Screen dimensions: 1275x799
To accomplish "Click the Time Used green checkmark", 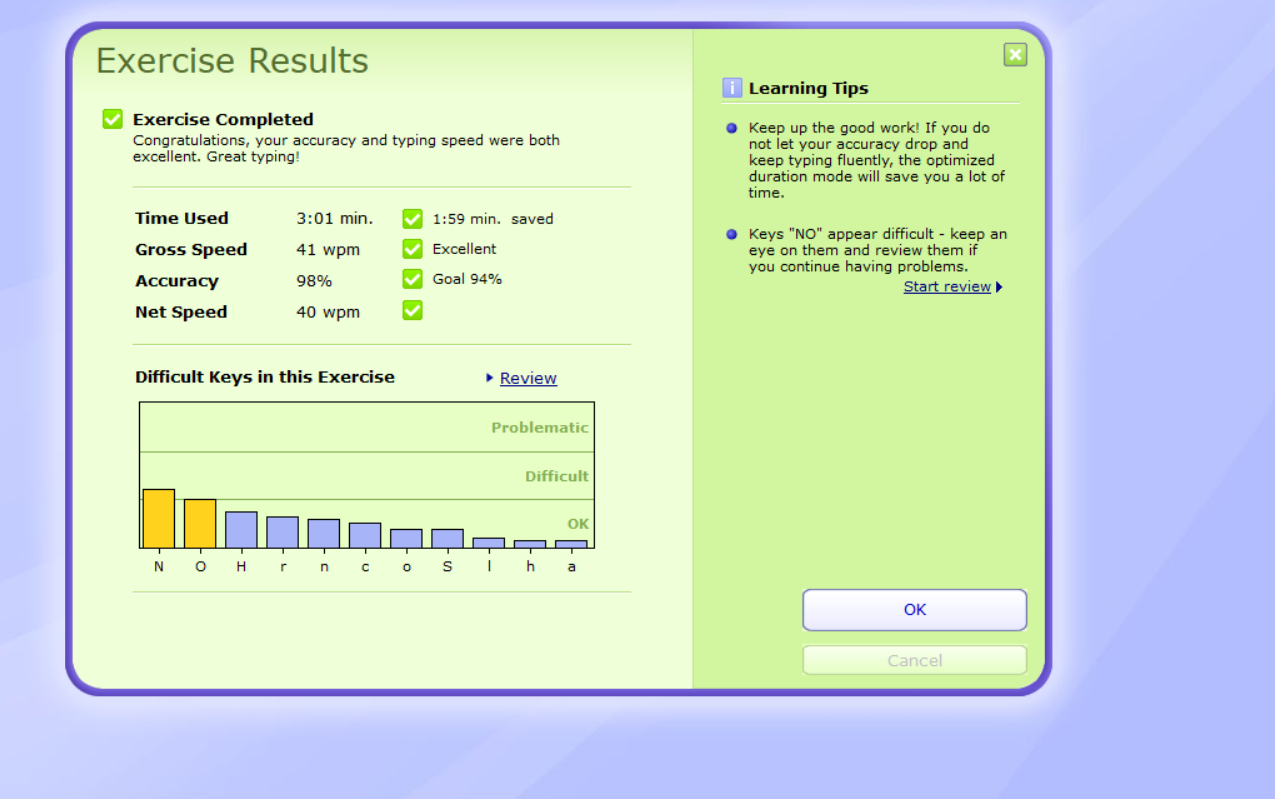I will (x=412, y=219).
